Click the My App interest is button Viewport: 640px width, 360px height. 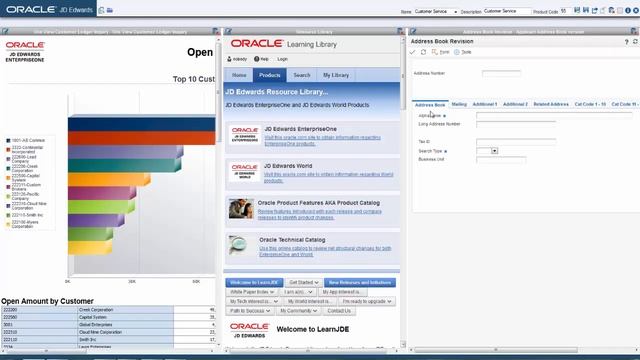(342, 292)
